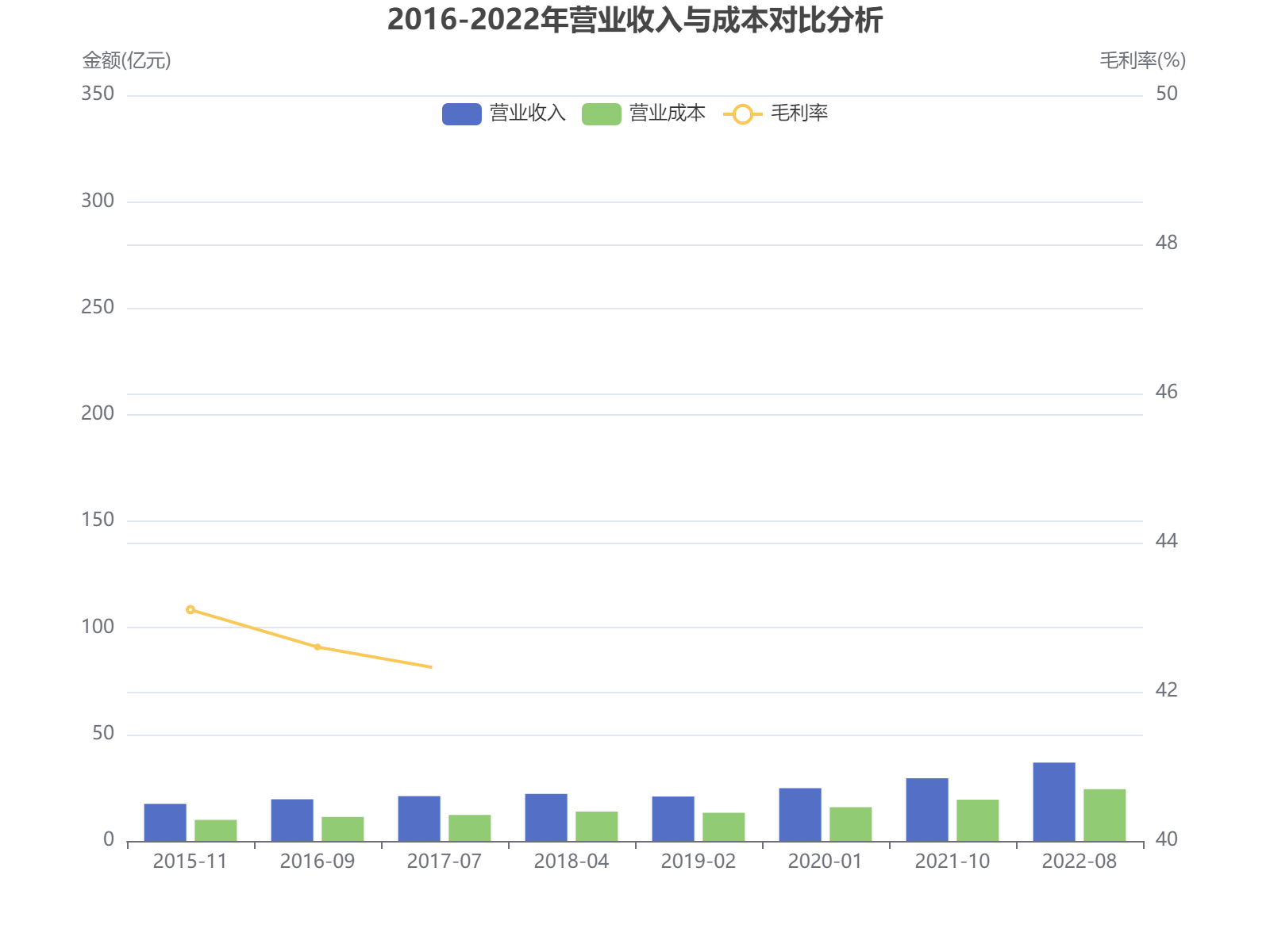1270x952 pixels.
Task: Select the 2020-01 green cost bar
Action: click(851, 824)
